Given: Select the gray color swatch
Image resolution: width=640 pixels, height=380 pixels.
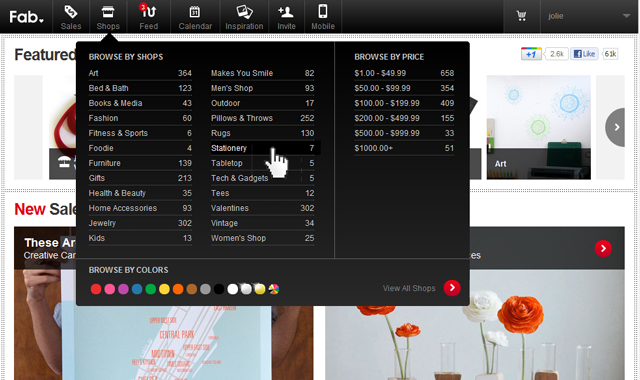Looking at the screenshot, I should [x=205, y=289].
